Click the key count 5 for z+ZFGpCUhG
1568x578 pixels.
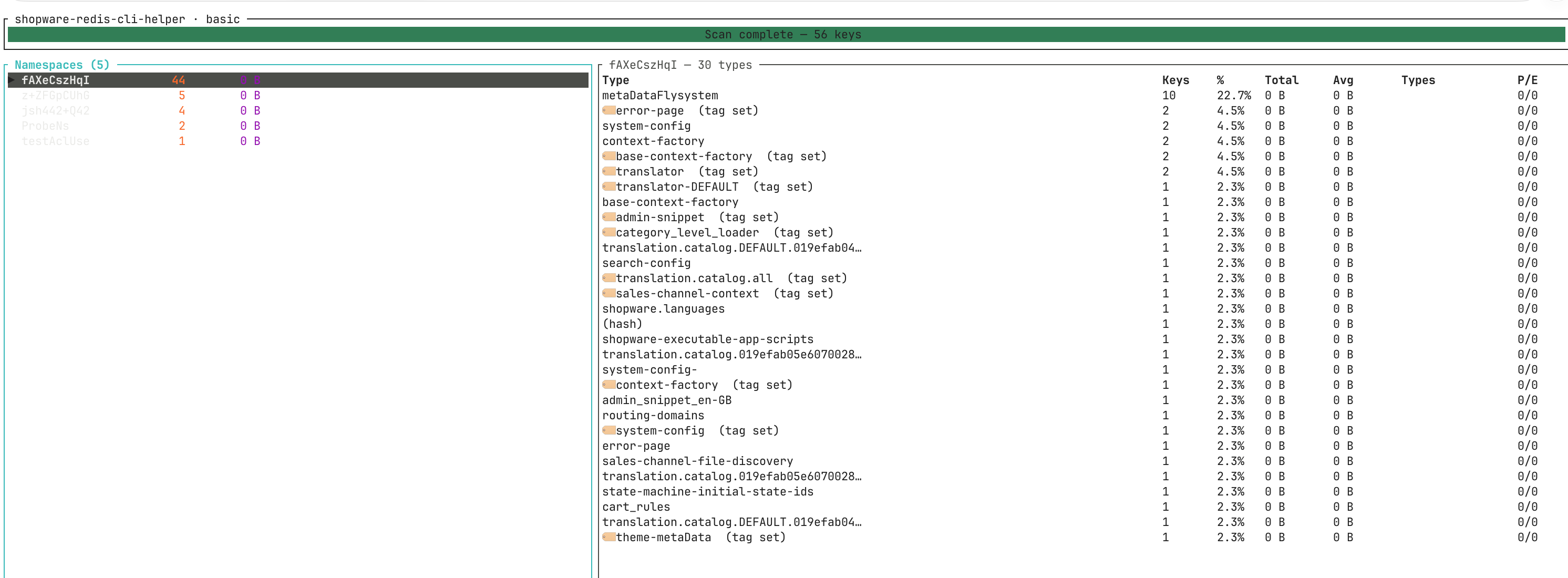[181, 96]
